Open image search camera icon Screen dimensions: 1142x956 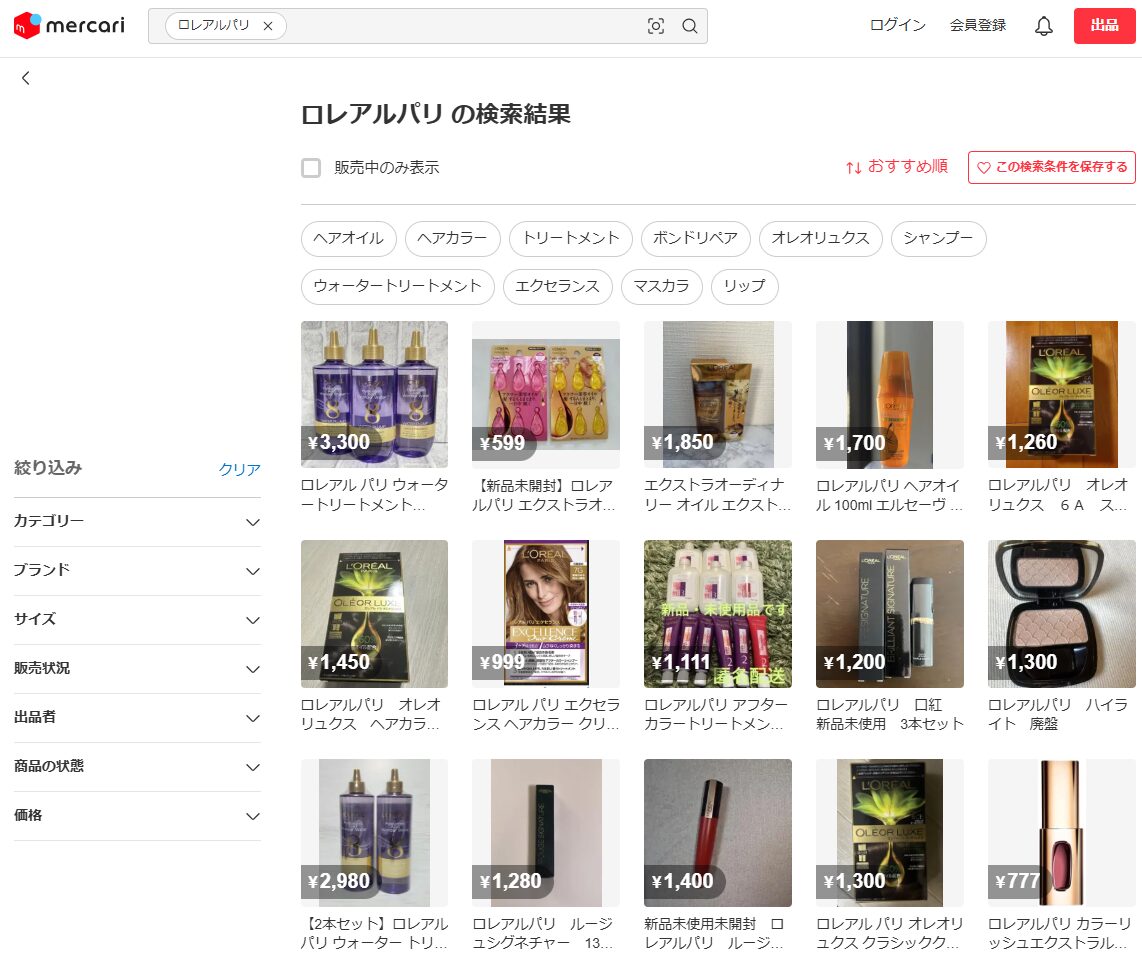[x=655, y=26]
